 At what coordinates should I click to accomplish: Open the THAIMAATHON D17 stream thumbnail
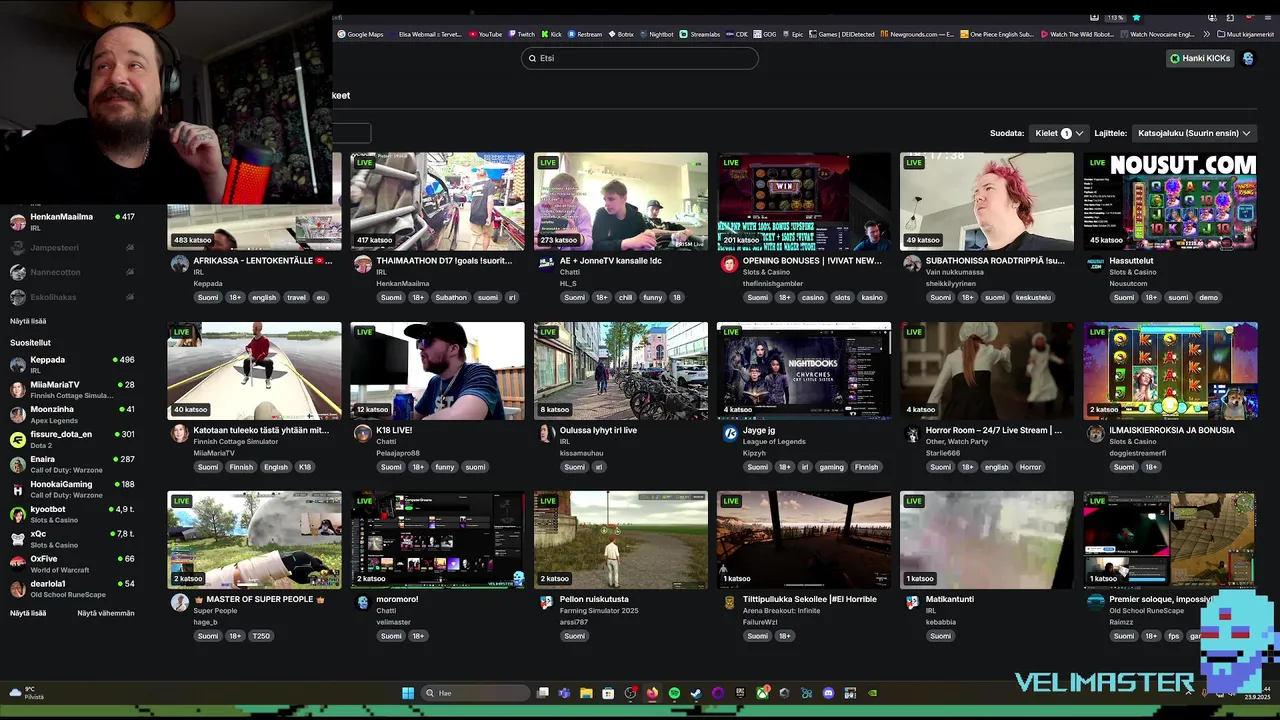pos(437,201)
